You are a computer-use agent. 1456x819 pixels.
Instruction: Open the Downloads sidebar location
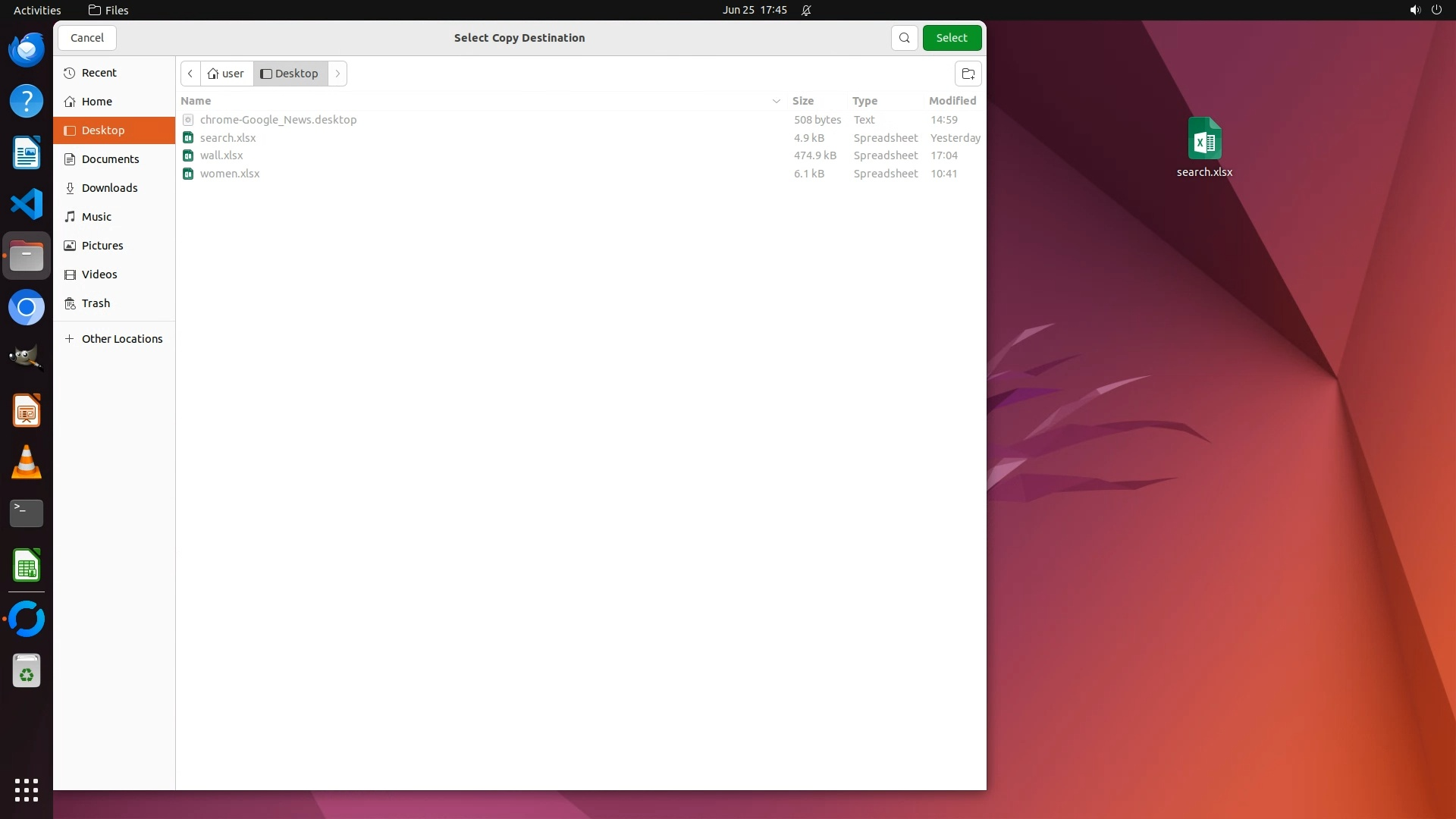pos(109,188)
